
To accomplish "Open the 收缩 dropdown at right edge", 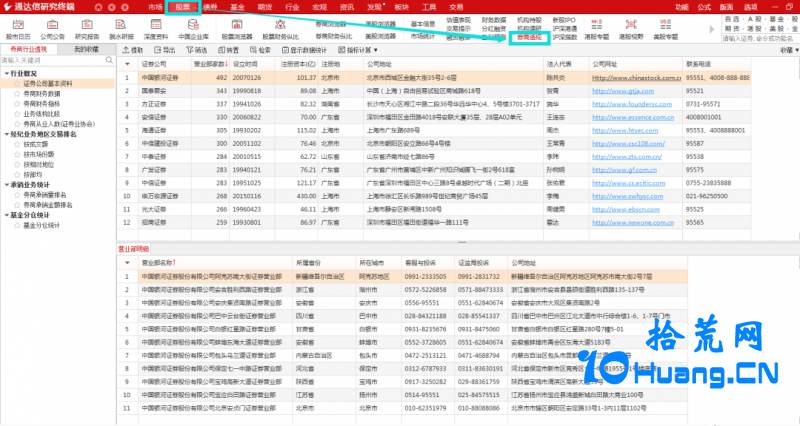I will (789, 50).
